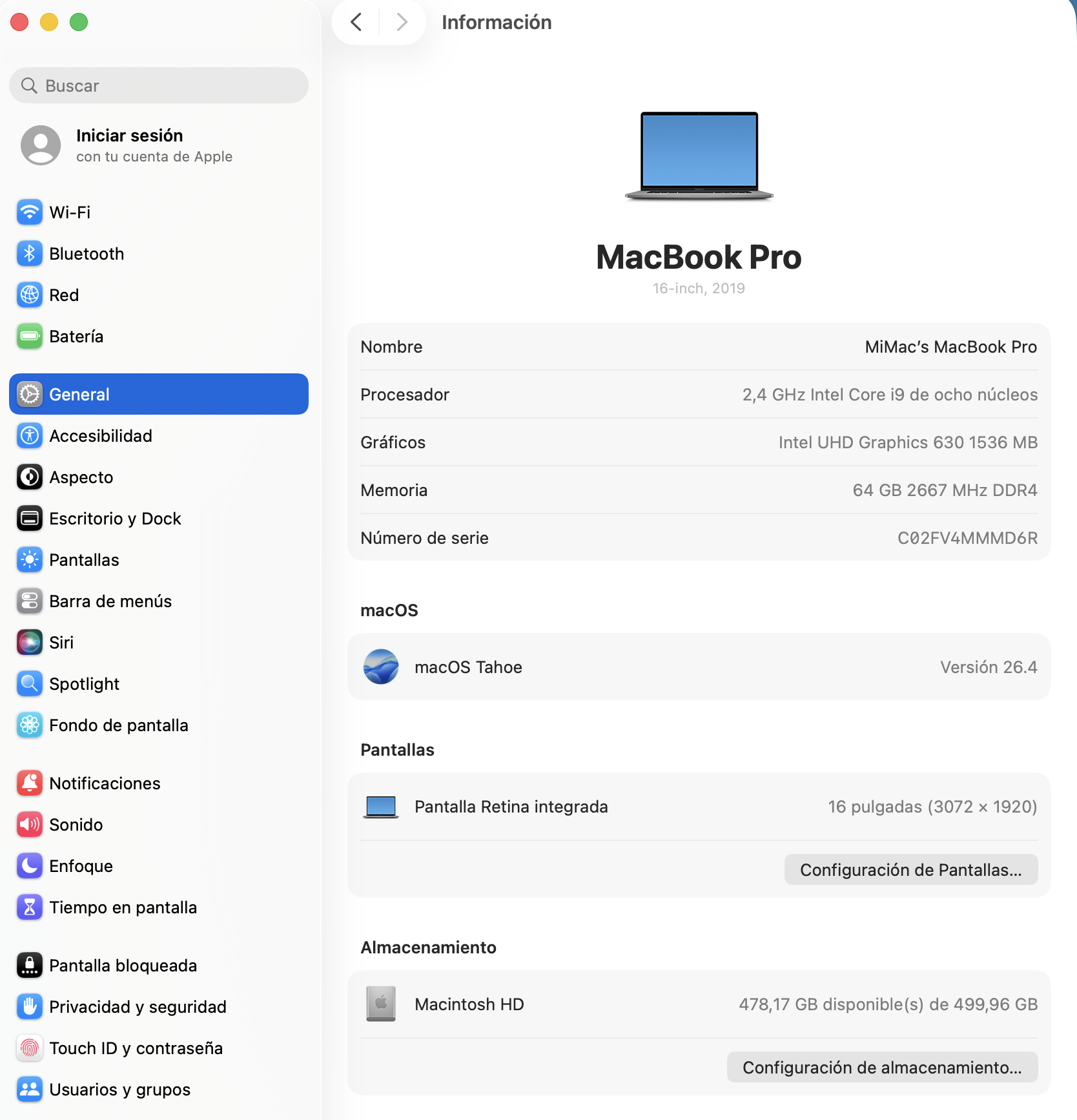Image resolution: width=1077 pixels, height=1120 pixels.
Task: Click the Buscar search field
Action: 159,86
